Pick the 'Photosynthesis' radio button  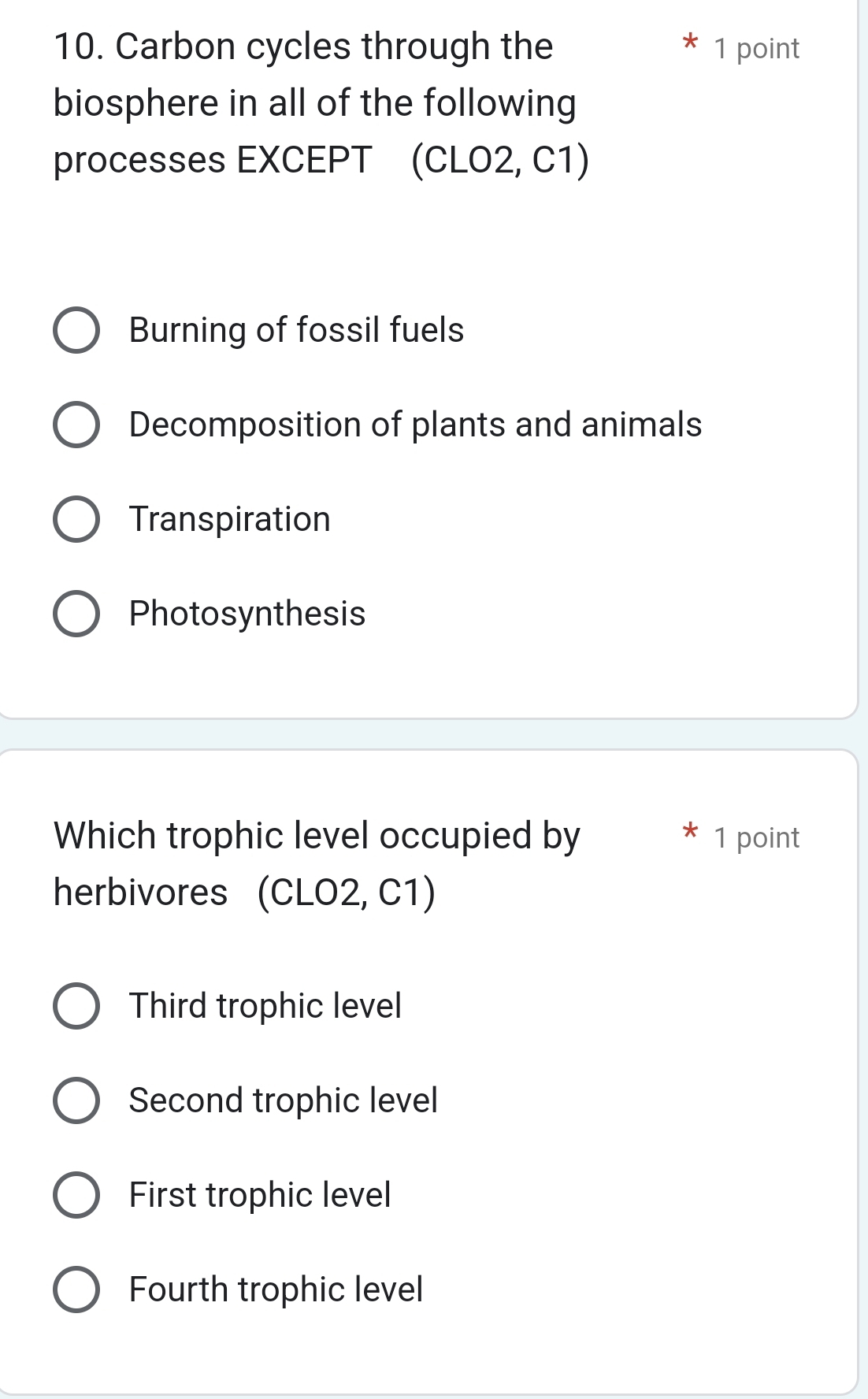76,614
